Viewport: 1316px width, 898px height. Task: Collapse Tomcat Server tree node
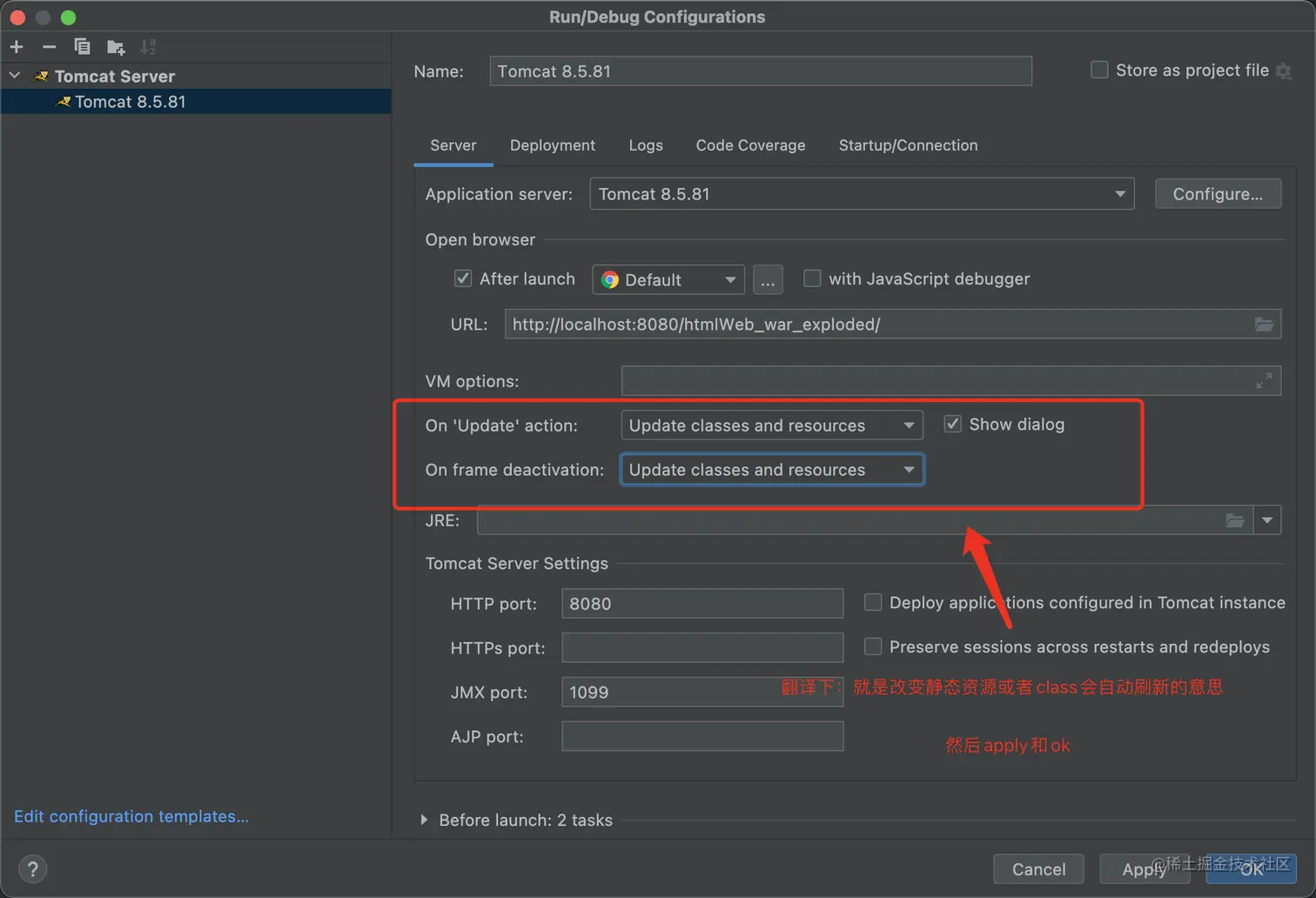point(15,77)
